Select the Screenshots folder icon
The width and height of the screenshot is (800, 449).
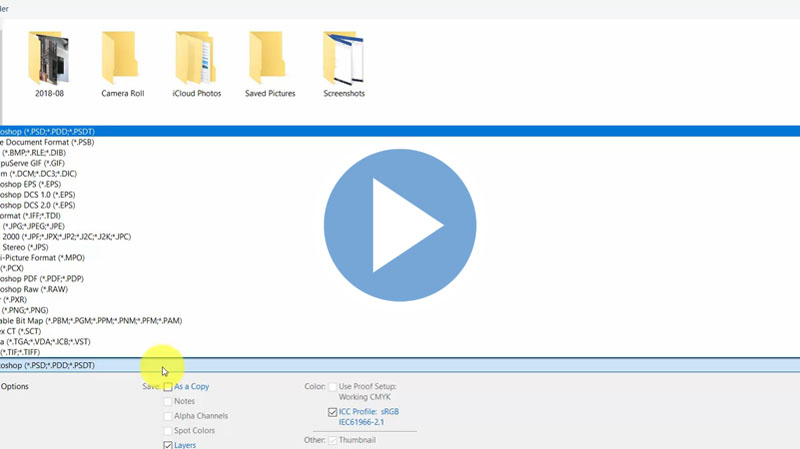coord(344,58)
